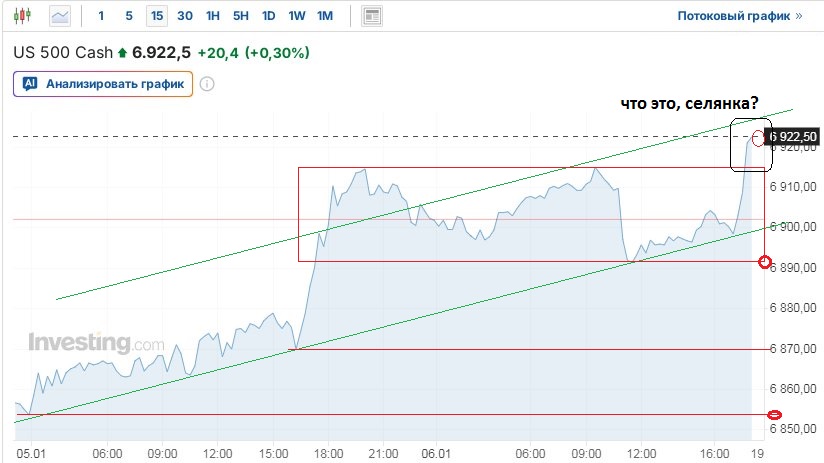Click the AI badge icon

point(30,84)
